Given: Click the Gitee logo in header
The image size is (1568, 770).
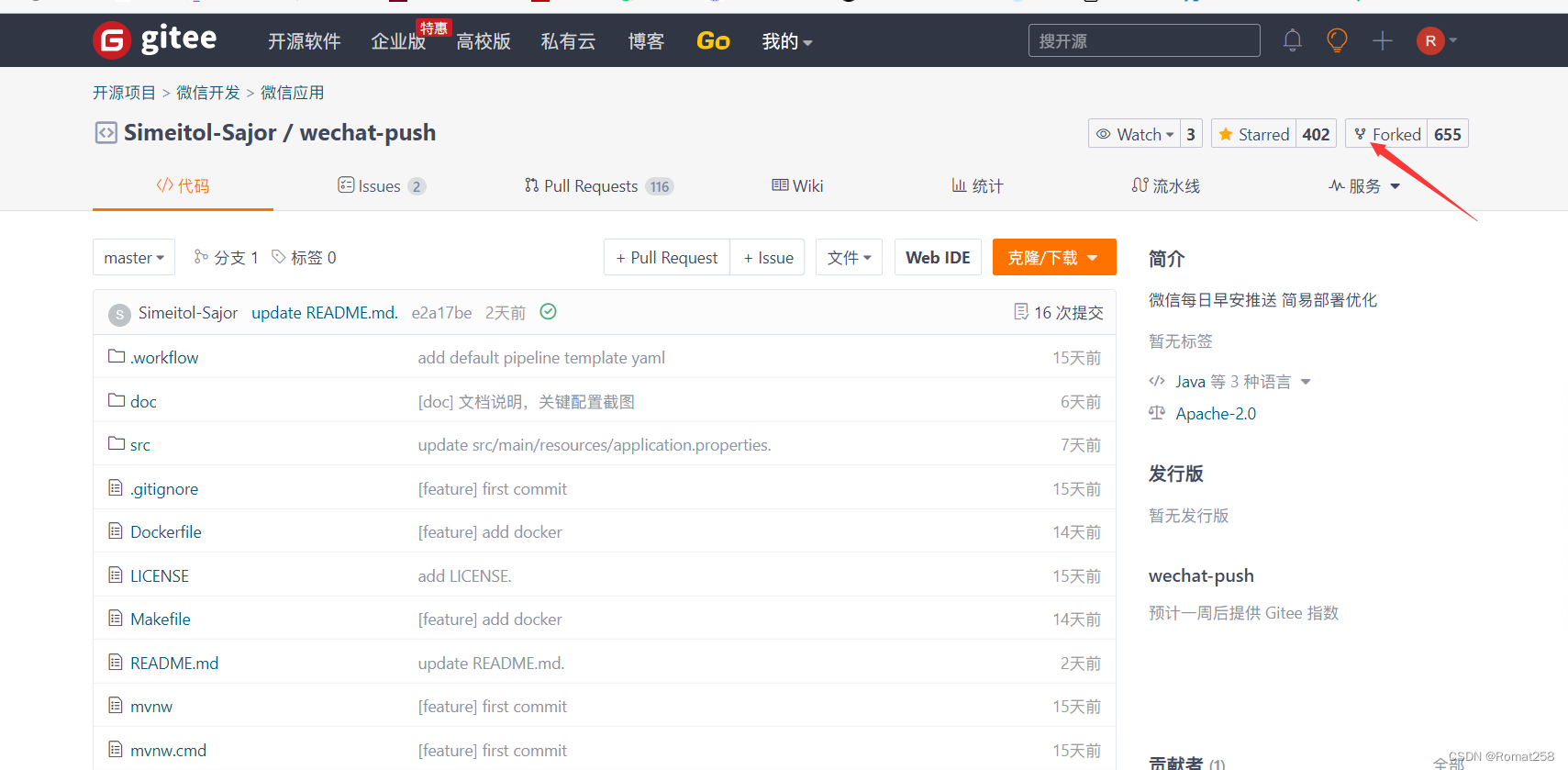Looking at the screenshot, I should tap(155, 39).
